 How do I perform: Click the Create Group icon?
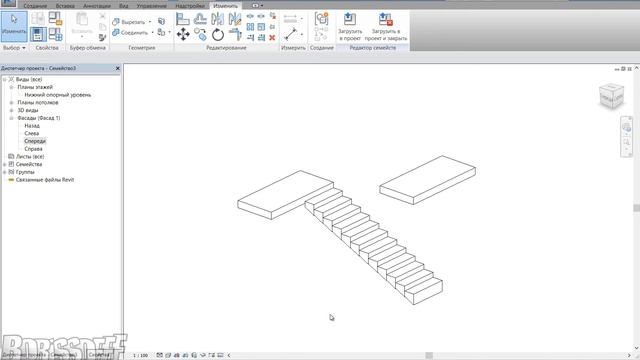(x=322, y=18)
